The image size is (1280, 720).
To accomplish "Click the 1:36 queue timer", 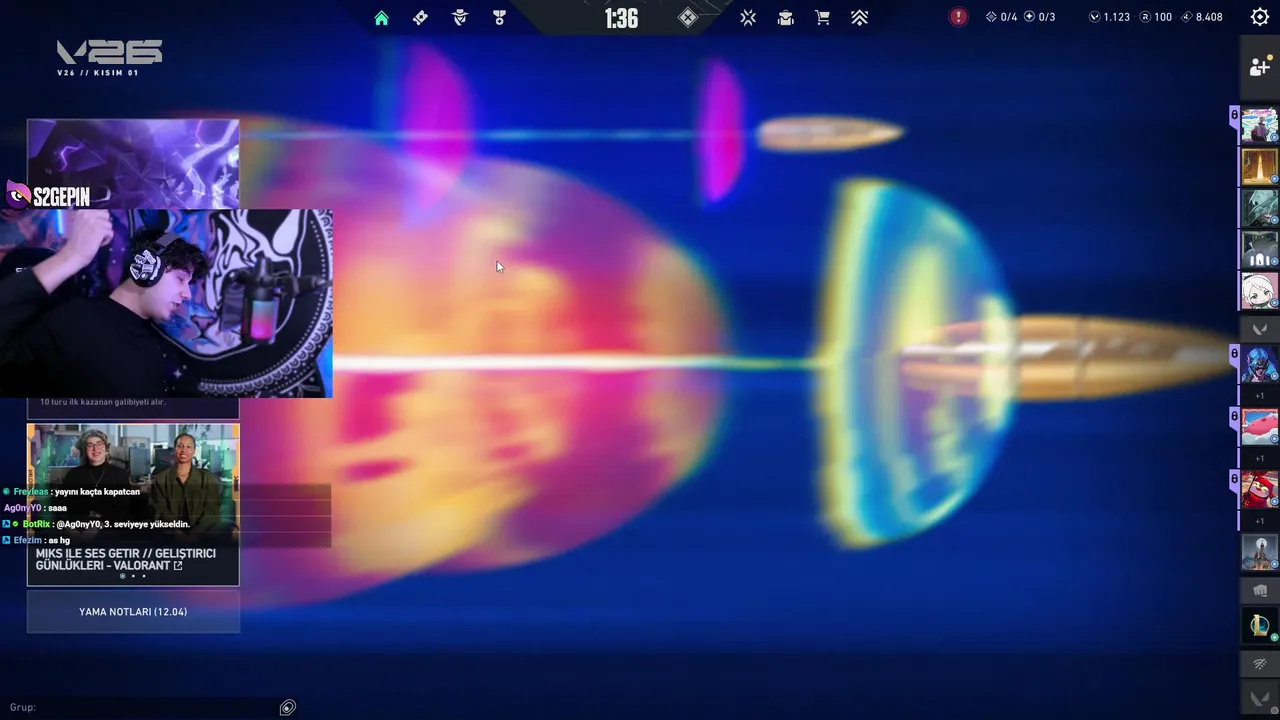I will pyautogui.click(x=621, y=18).
